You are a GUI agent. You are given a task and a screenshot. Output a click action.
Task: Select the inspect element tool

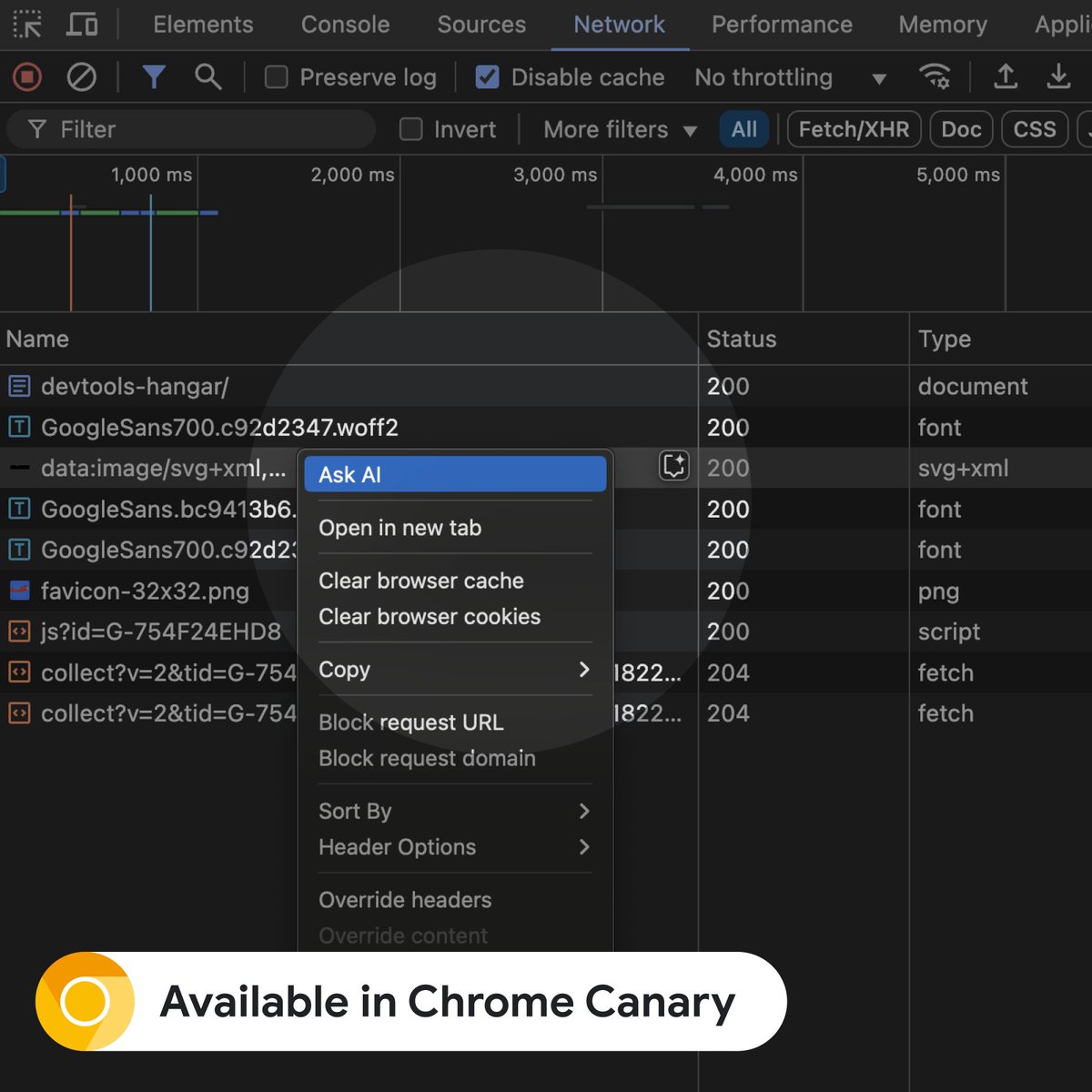[x=27, y=25]
